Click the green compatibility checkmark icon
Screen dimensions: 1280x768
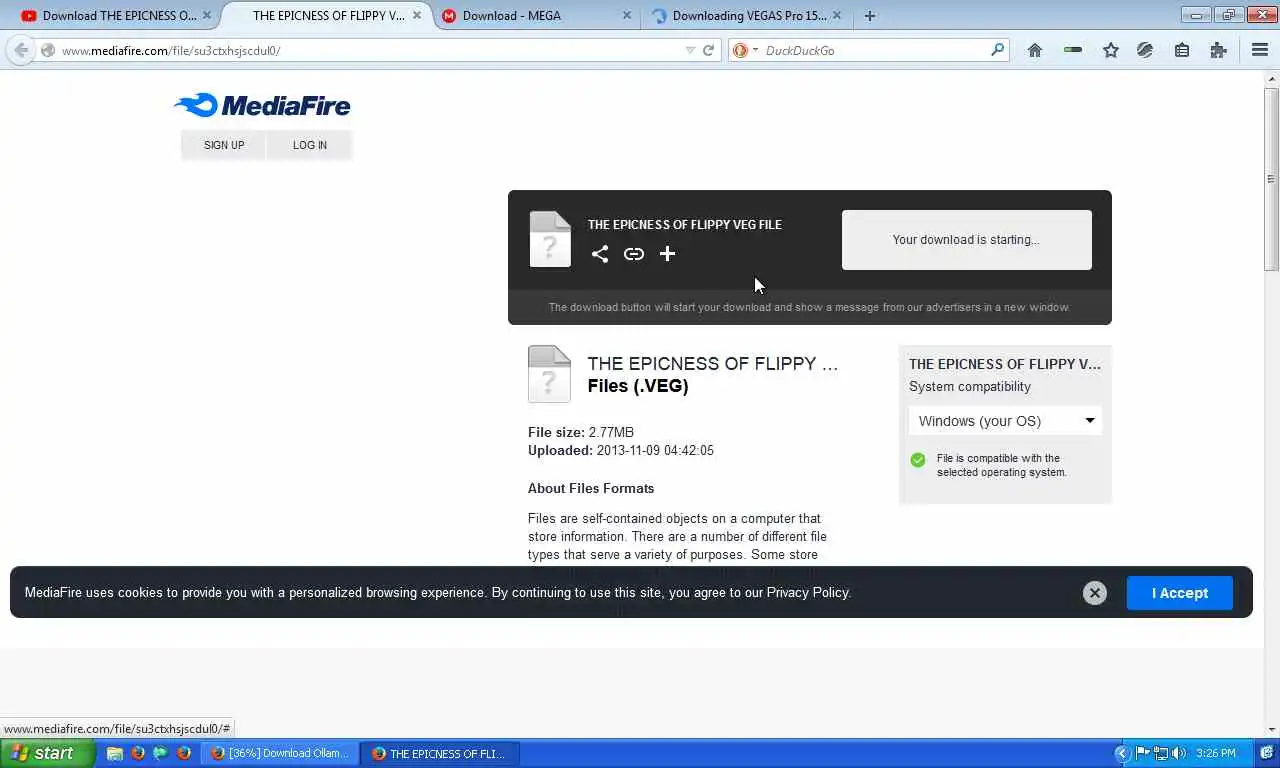(918, 460)
